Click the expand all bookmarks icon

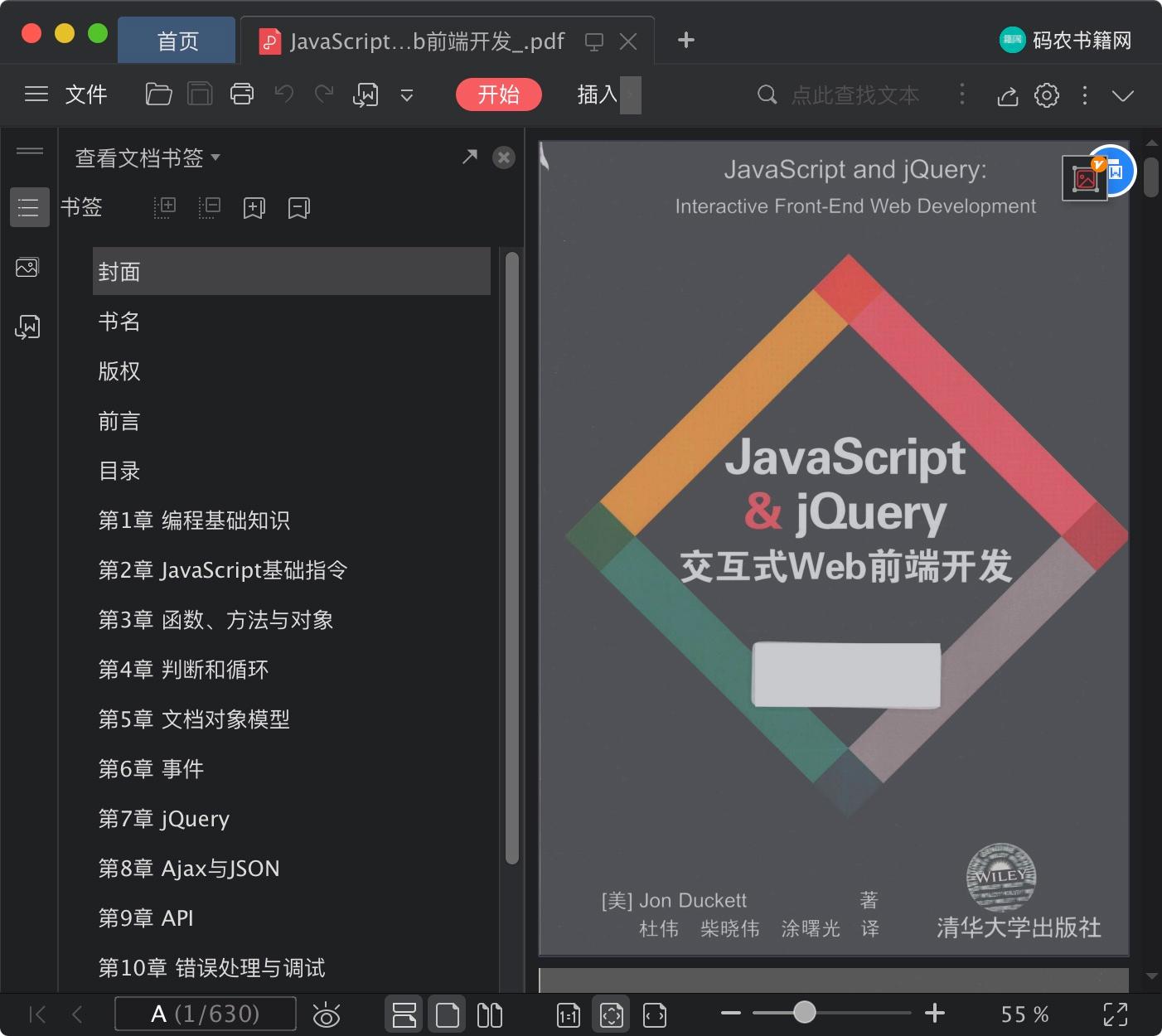(x=165, y=207)
